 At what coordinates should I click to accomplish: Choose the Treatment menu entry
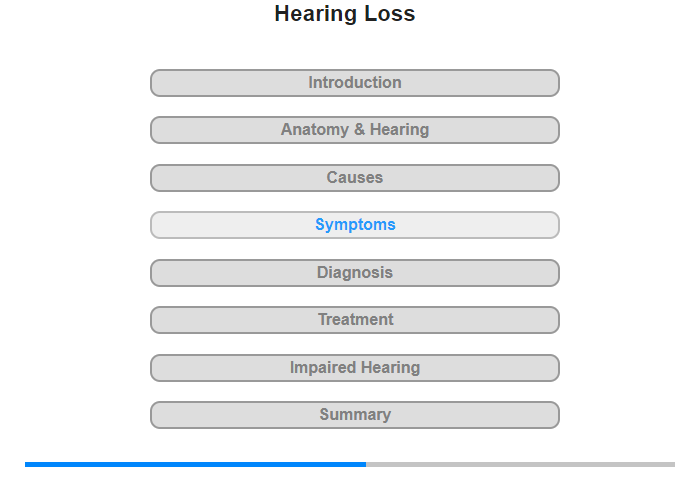click(355, 320)
